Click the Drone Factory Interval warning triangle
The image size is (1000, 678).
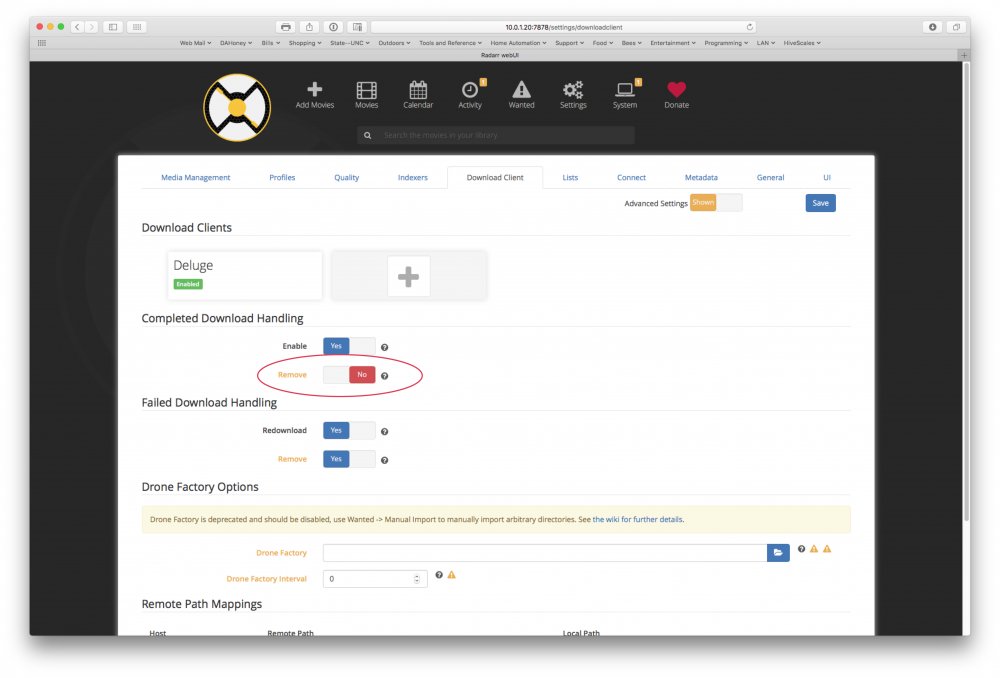coord(452,575)
